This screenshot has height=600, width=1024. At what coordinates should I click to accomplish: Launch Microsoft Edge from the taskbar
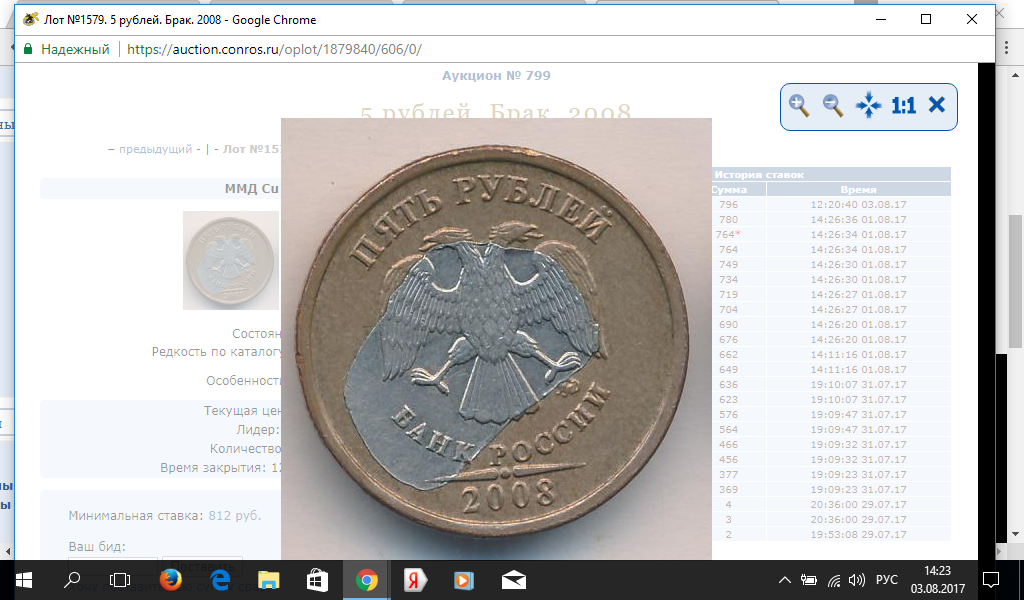(220, 580)
